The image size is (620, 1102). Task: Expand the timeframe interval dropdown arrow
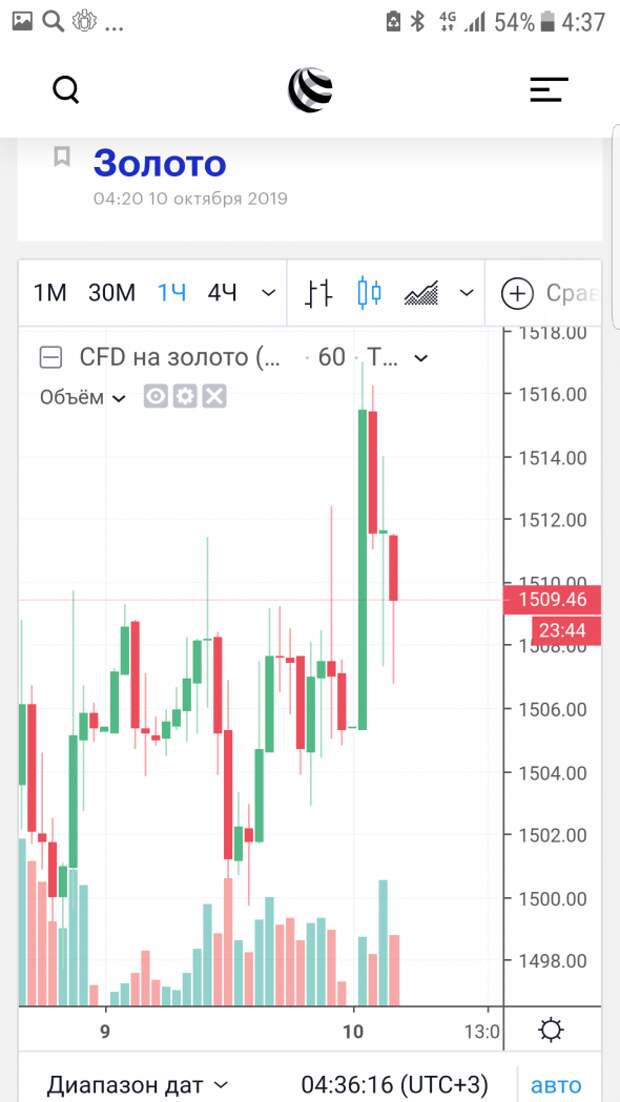269,292
